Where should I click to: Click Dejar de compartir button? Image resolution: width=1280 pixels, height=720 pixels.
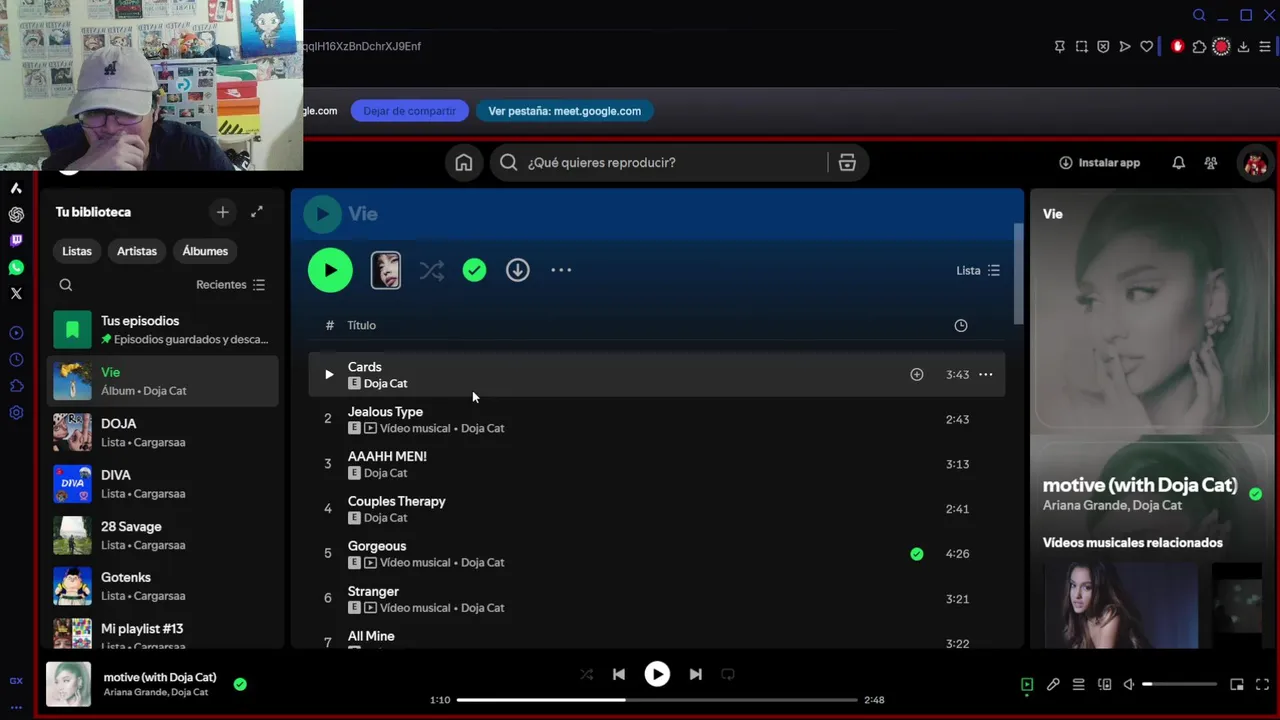409,111
